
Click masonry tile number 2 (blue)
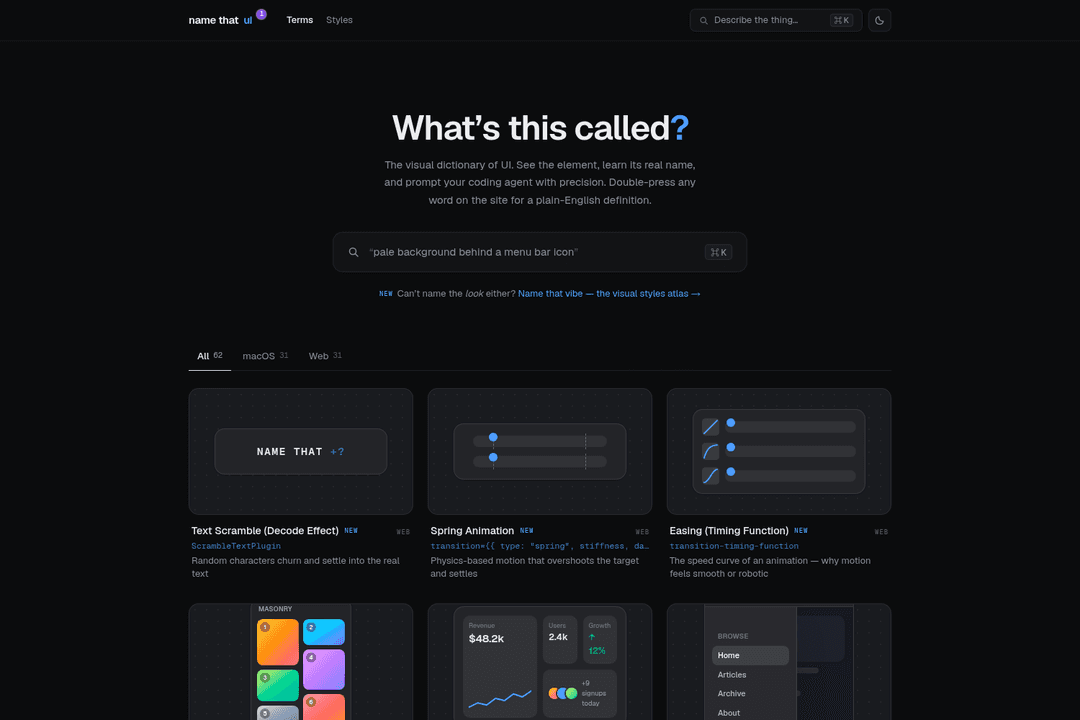point(324,632)
